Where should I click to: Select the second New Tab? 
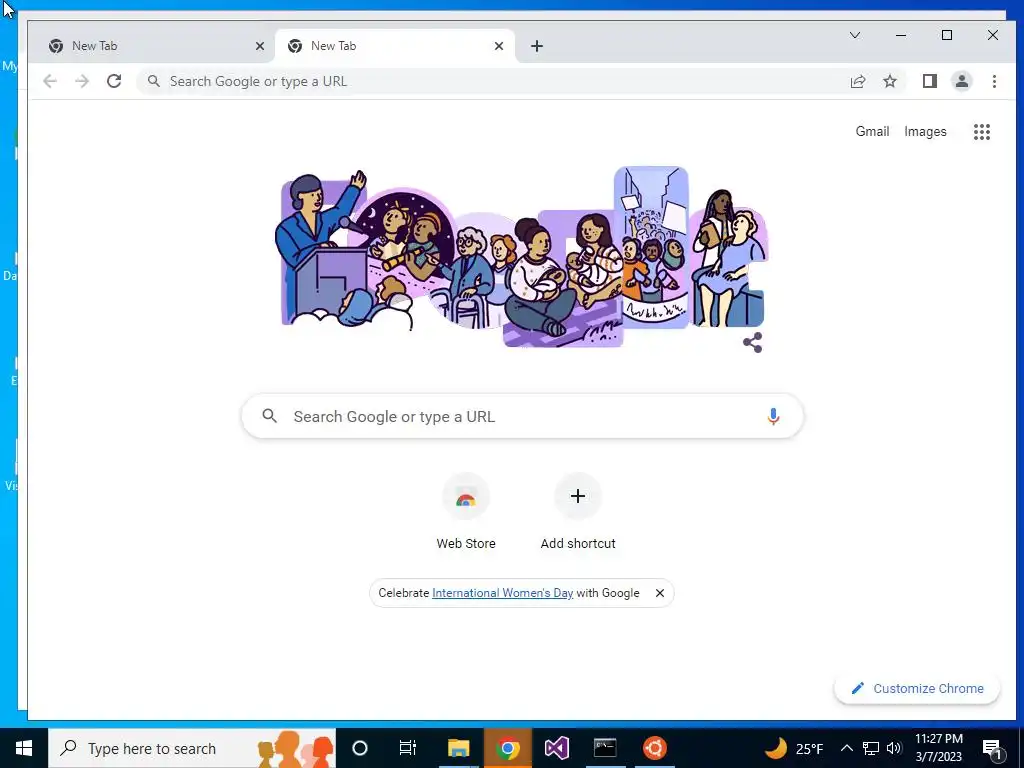[394, 46]
